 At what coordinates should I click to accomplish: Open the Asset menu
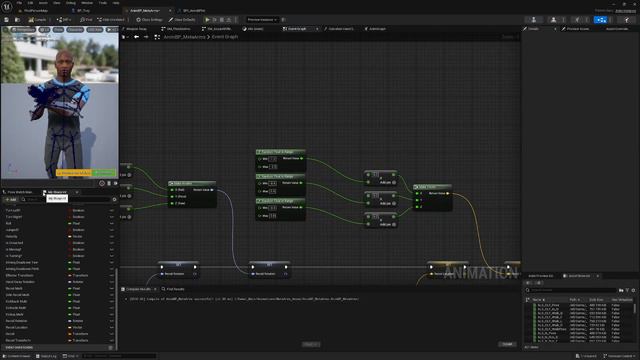(x=43, y=3)
